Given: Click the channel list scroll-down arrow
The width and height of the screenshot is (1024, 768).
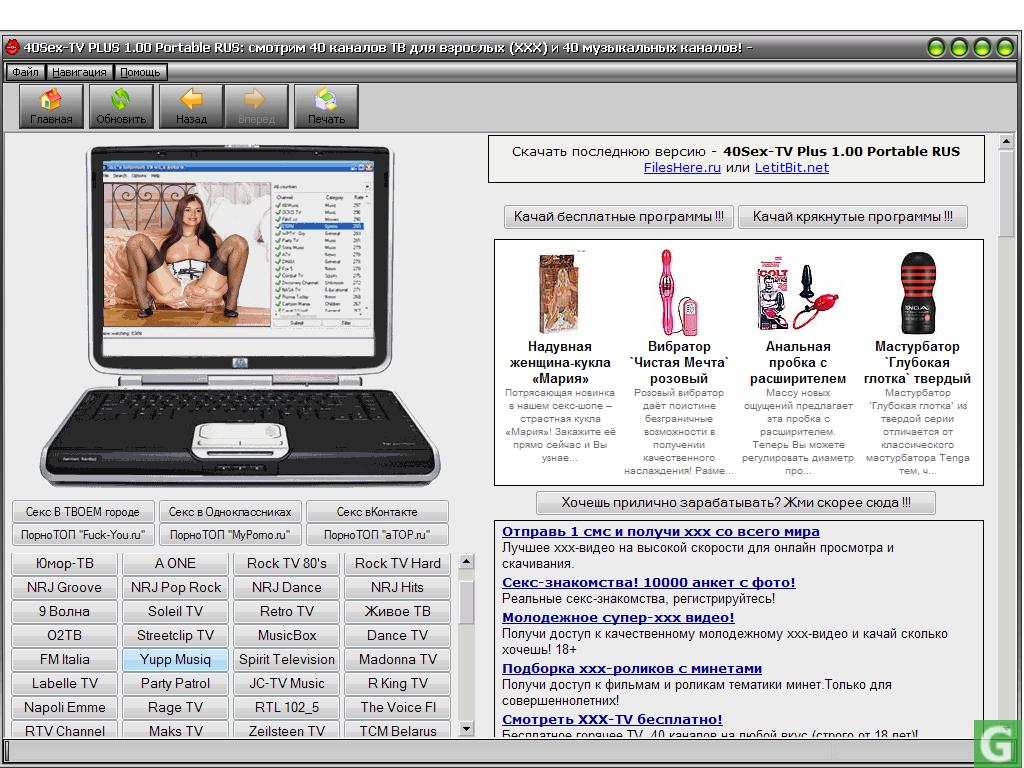Looking at the screenshot, I should (466, 729).
